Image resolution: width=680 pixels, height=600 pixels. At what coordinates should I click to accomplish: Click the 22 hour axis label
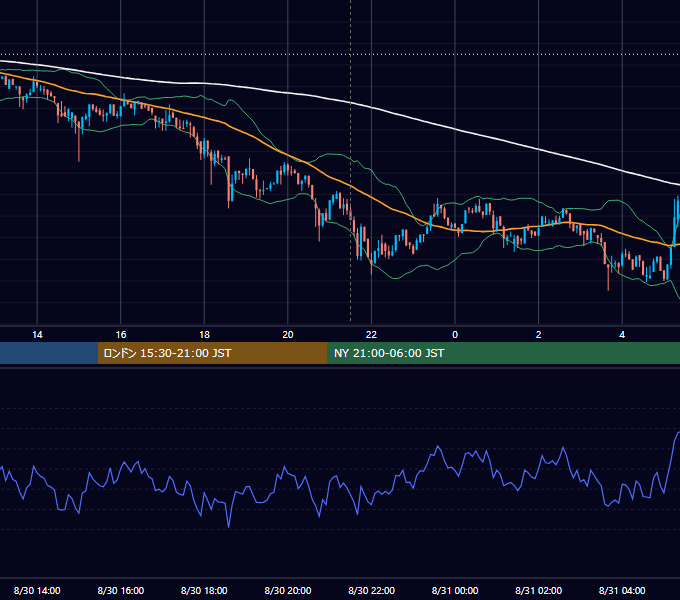click(x=372, y=335)
